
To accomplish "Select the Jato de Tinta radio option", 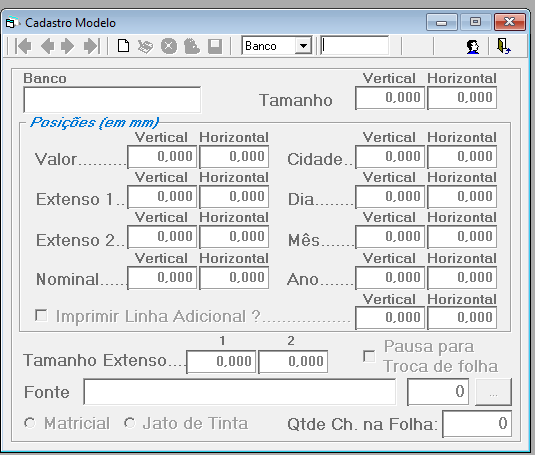I will [x=130, y=423].
